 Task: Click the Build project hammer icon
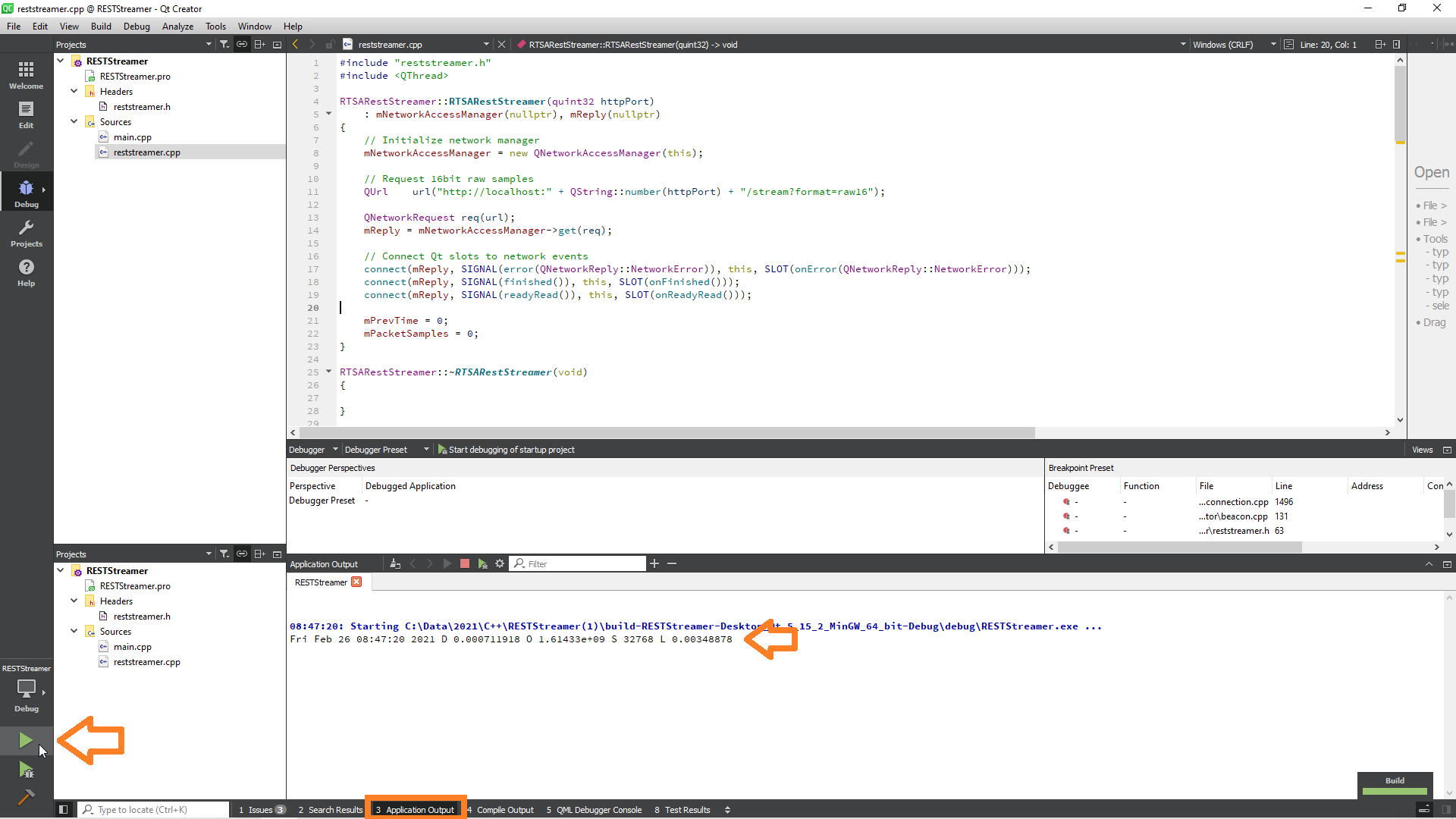pos(26,796)
